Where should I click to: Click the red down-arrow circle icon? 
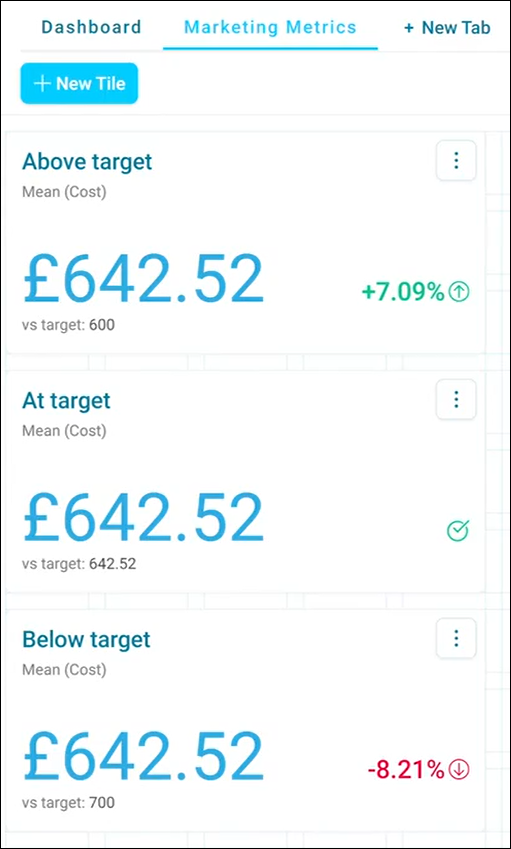(459, 769)
